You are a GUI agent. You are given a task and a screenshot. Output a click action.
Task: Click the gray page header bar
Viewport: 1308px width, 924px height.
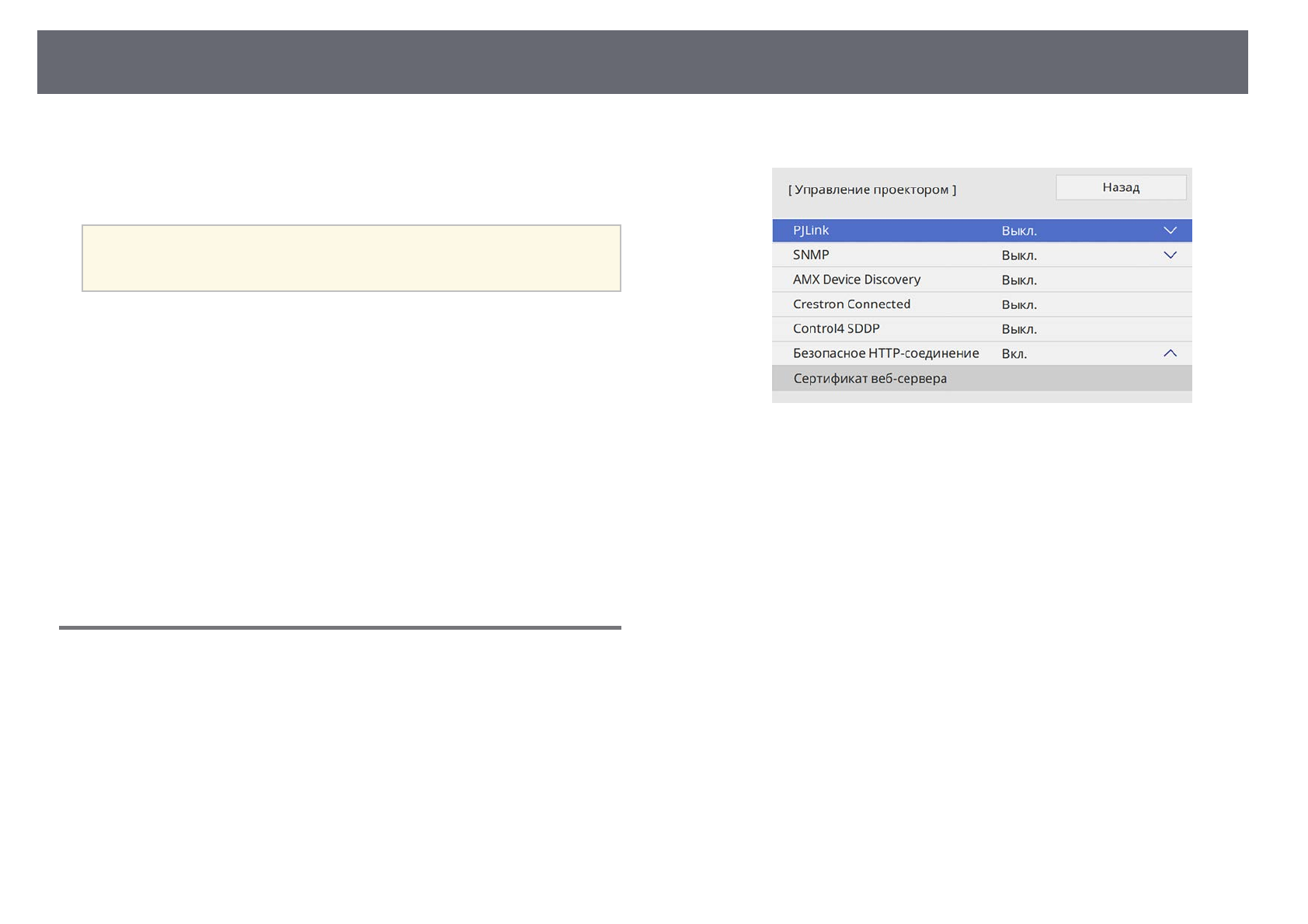point(642,62)
